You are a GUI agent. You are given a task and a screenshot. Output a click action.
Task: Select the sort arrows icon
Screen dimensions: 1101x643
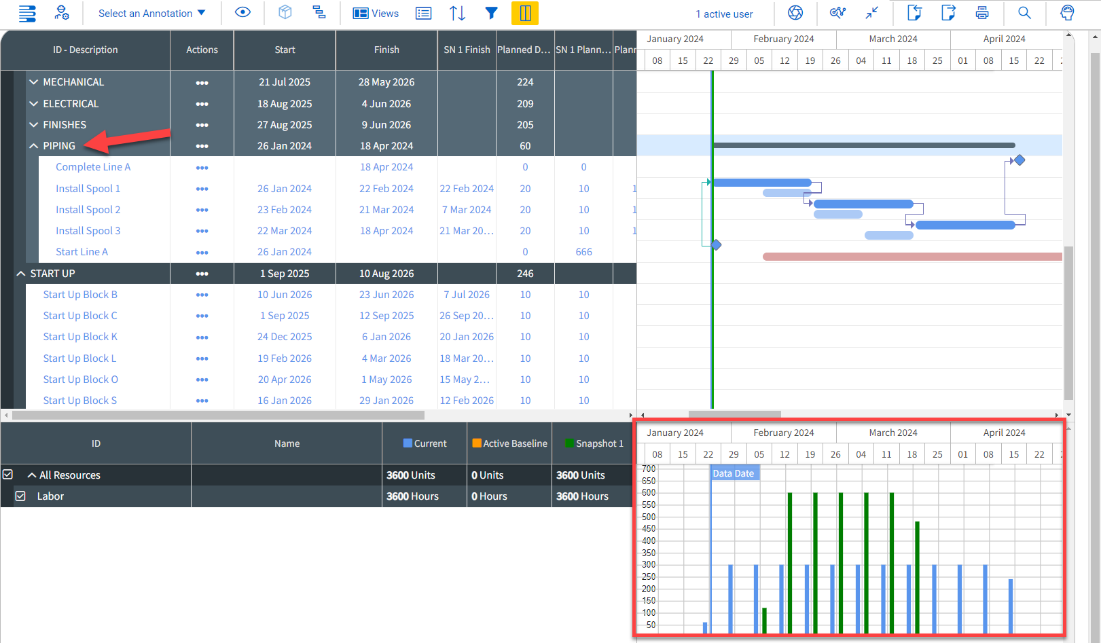tap(458, 13)
